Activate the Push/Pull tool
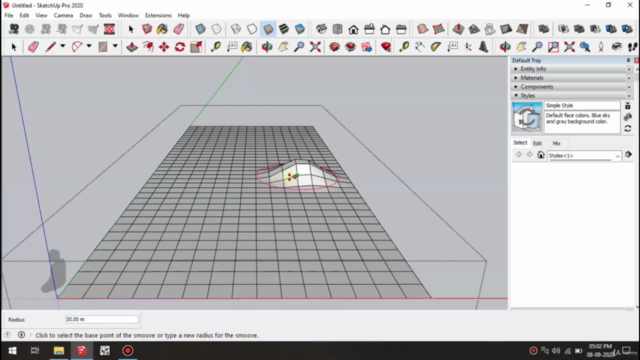This screenshot has height=360, width=640. point(132,47)
